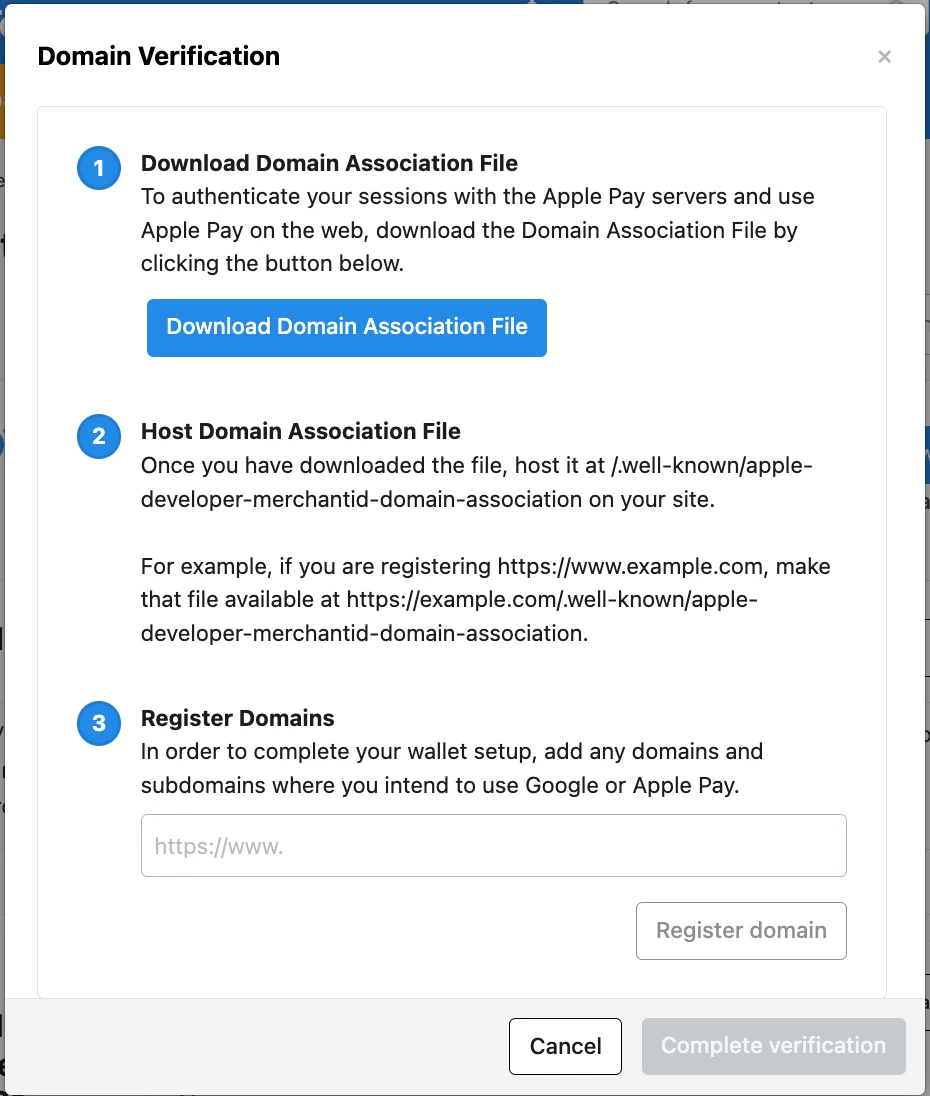Screen dimensions: 930x1096
Task: Click the blue circle beside Download Domain Association File
Action: [x=98, y=168]
